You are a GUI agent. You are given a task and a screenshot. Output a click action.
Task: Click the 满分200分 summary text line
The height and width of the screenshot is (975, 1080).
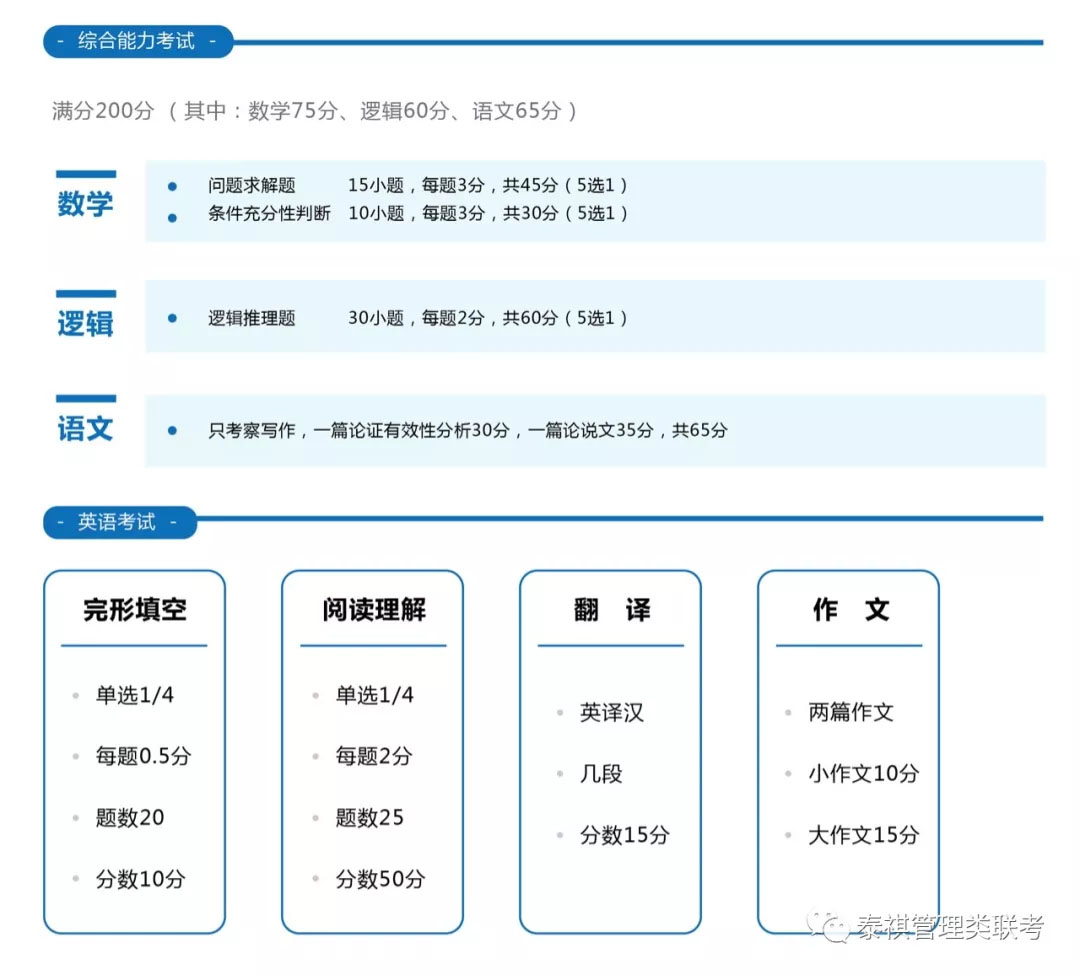(x=314, y=111)
